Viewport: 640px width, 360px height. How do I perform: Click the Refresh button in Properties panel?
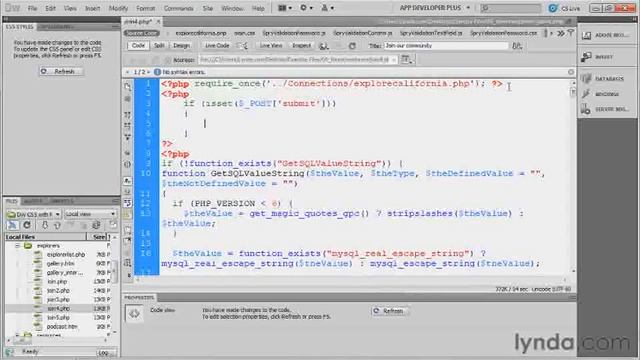pos(390,311)
